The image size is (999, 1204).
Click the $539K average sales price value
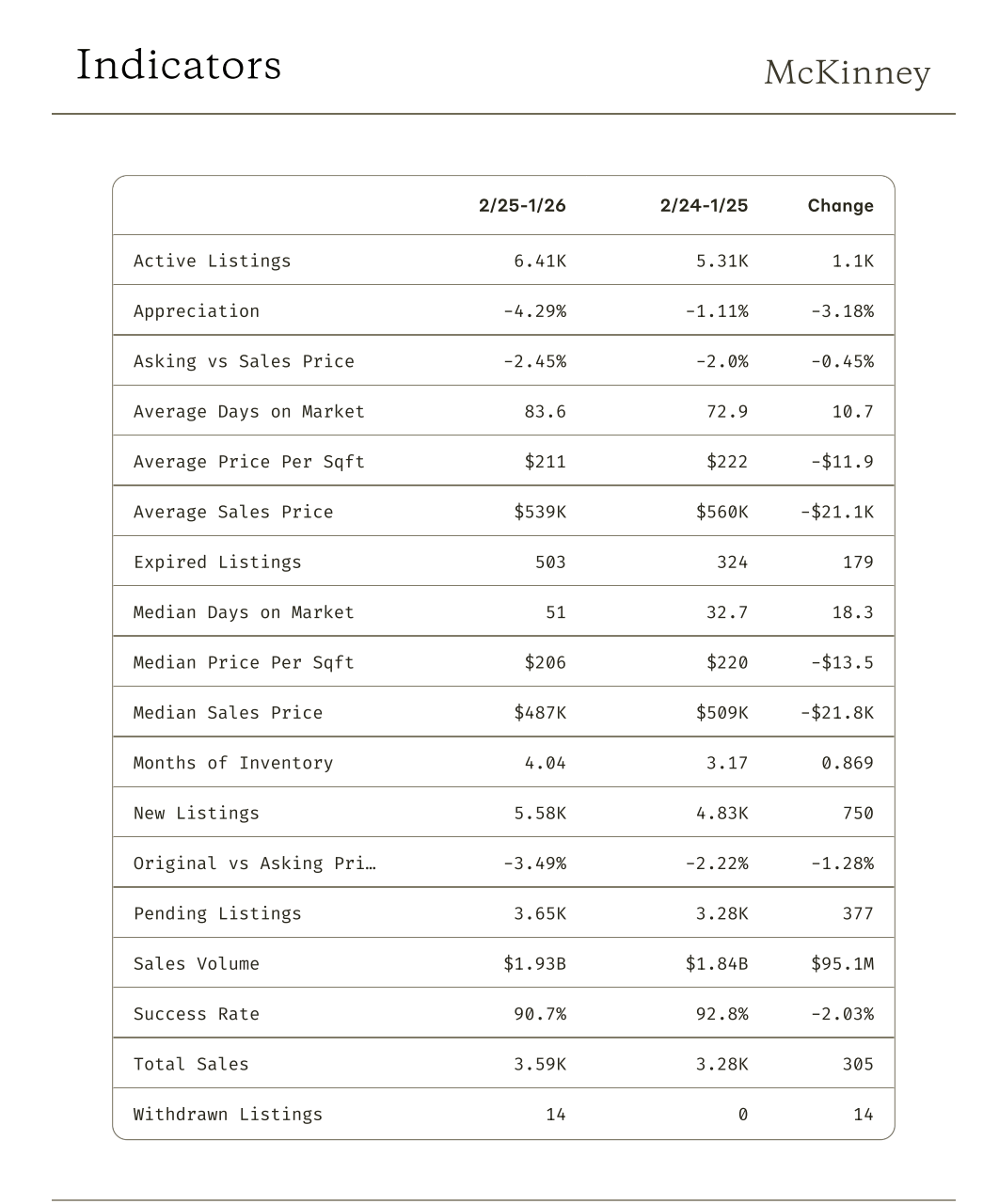pos(540,512)
